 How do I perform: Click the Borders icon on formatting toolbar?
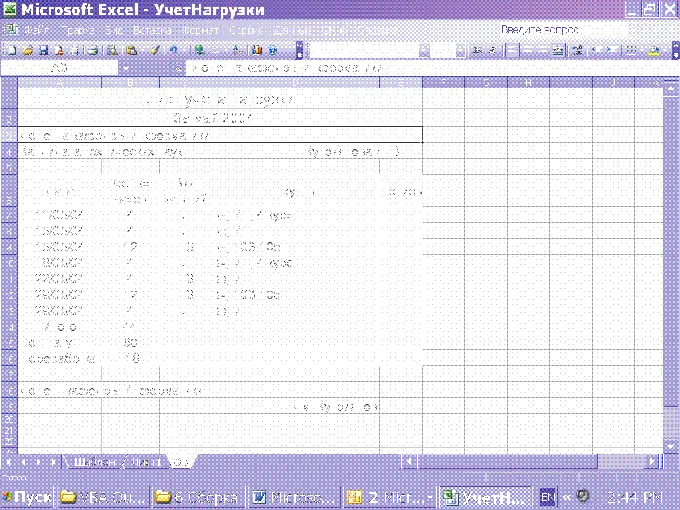(x=632, y=51)
